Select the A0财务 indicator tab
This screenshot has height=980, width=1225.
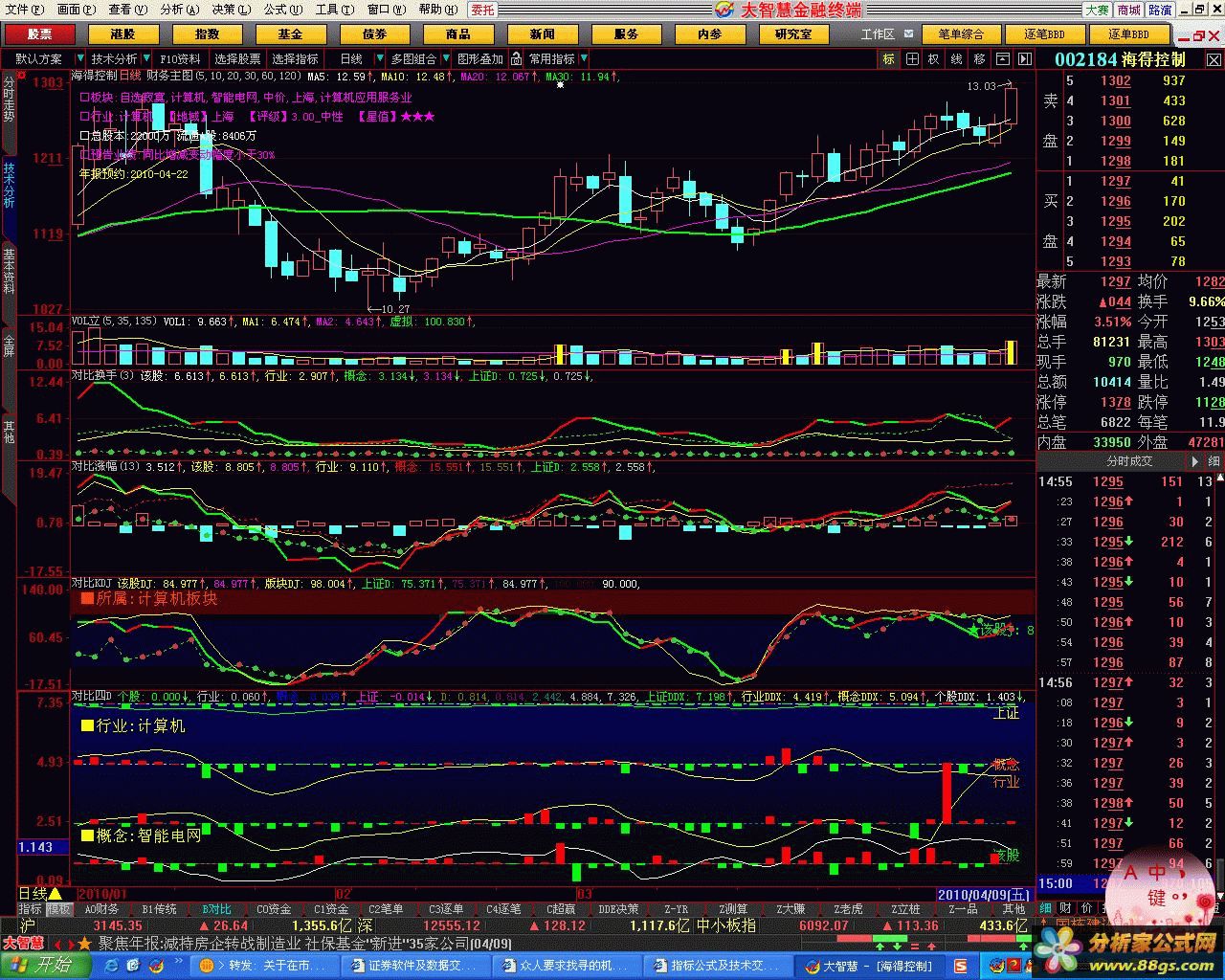pos(101,909)
